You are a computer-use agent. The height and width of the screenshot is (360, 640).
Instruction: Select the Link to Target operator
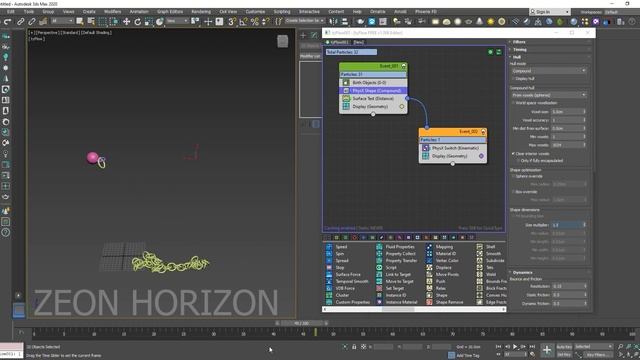pyautogui.click(x=394, y=275)
